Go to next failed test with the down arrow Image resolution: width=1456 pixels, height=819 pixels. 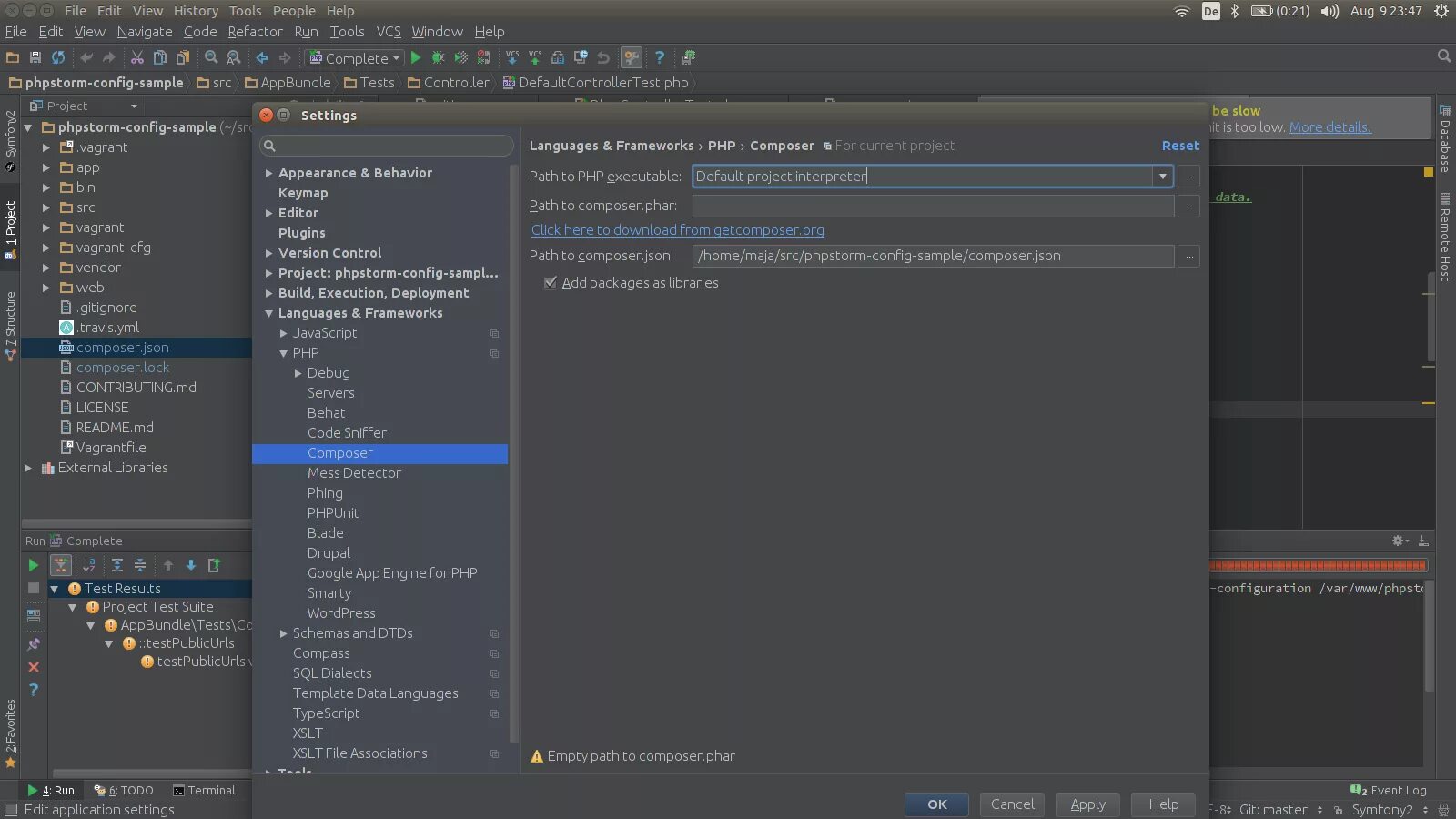191,565
